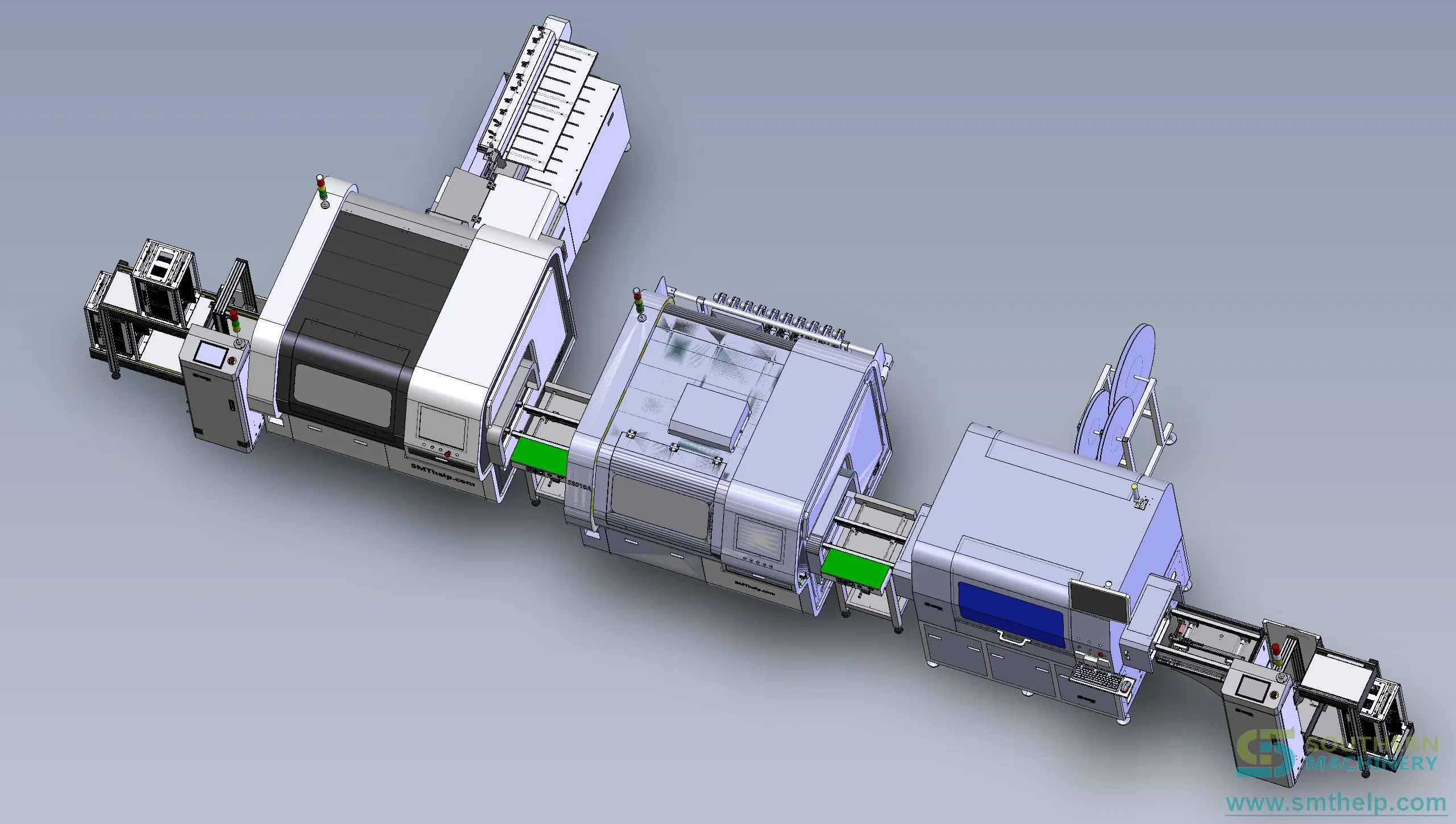
Task: Click the Southern Machinery logo emblem
Action: pos(1266,755)
